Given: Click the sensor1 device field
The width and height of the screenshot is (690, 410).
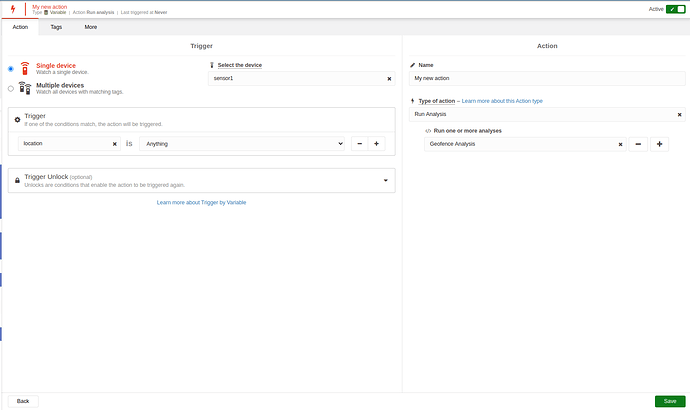Looking at the screenshot, I should (x=301, y=79).
